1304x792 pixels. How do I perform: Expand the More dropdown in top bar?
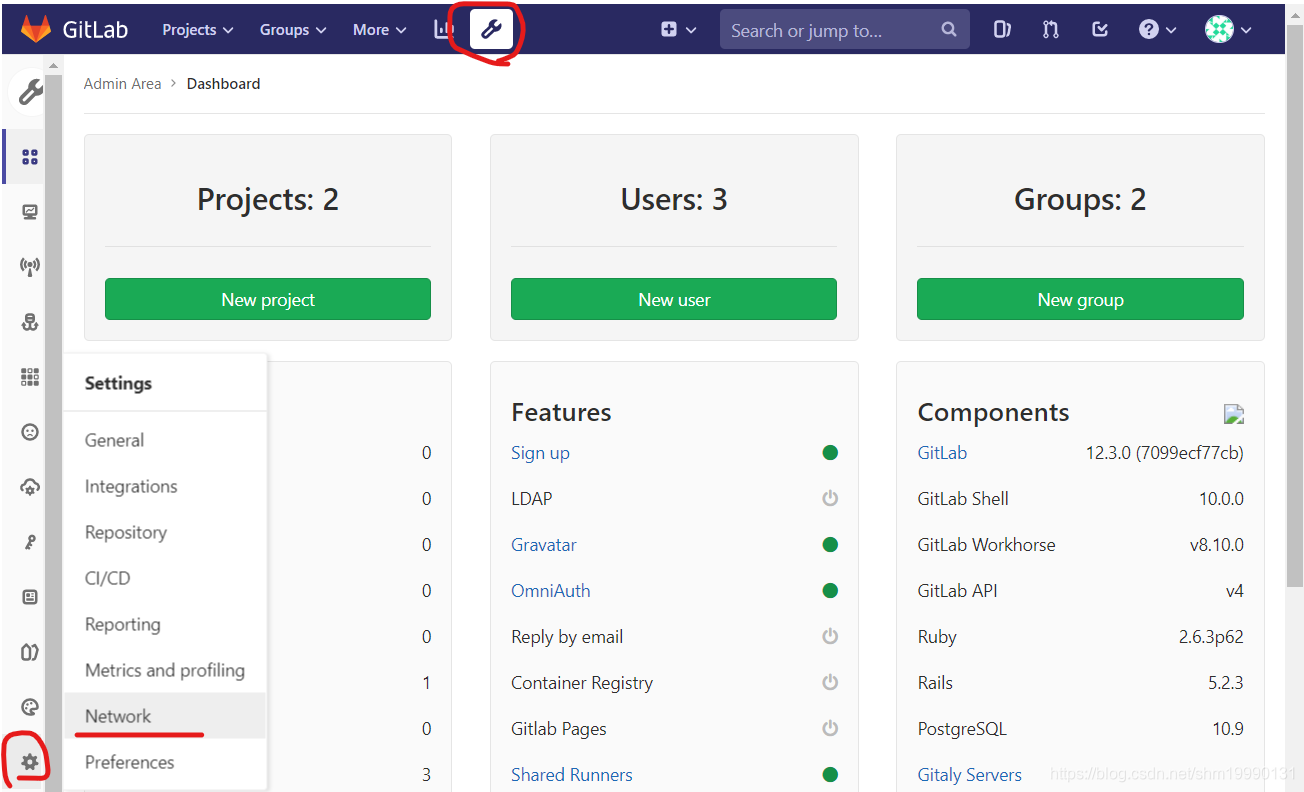(x=380, y=30)
